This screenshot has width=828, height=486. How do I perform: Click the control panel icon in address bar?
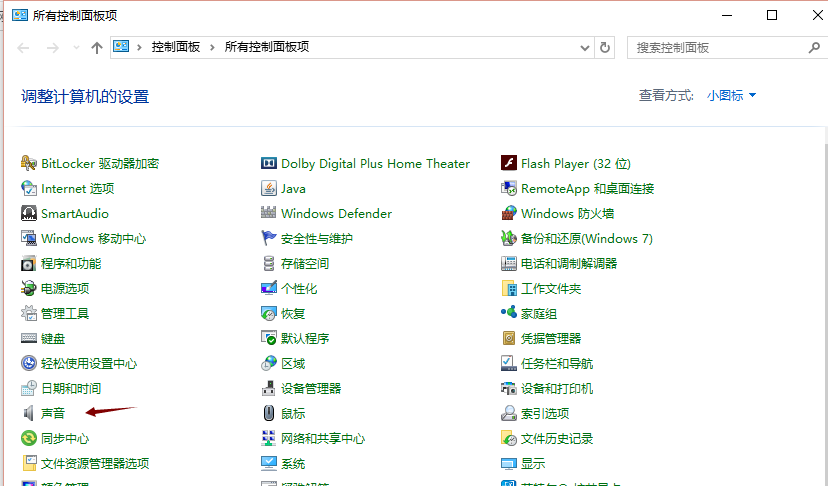(121, 46)
